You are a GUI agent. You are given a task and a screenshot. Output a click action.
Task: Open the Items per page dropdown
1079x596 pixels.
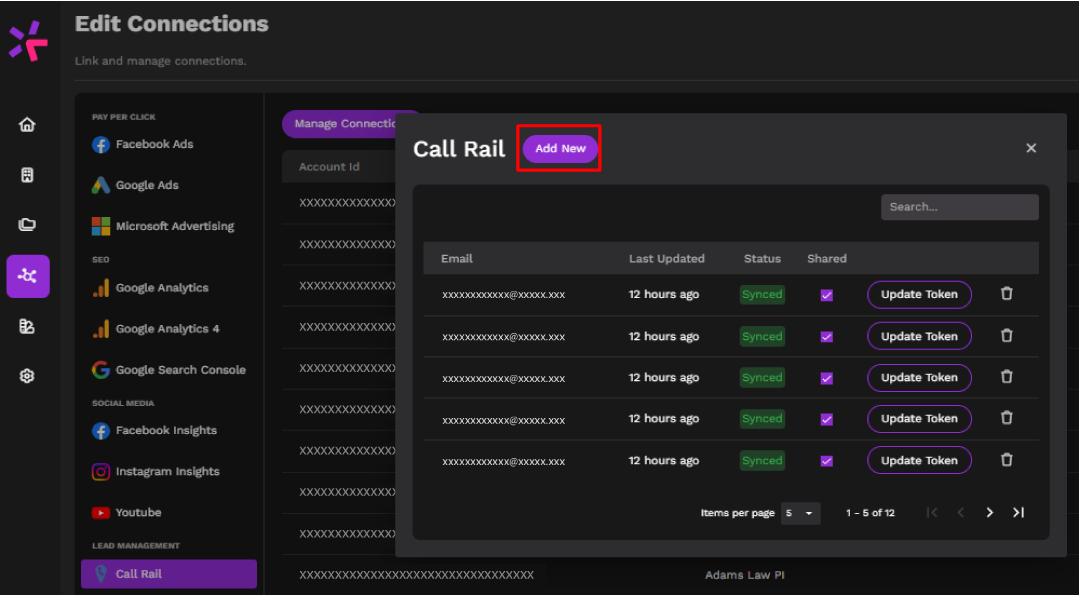[x=800, y=513]
